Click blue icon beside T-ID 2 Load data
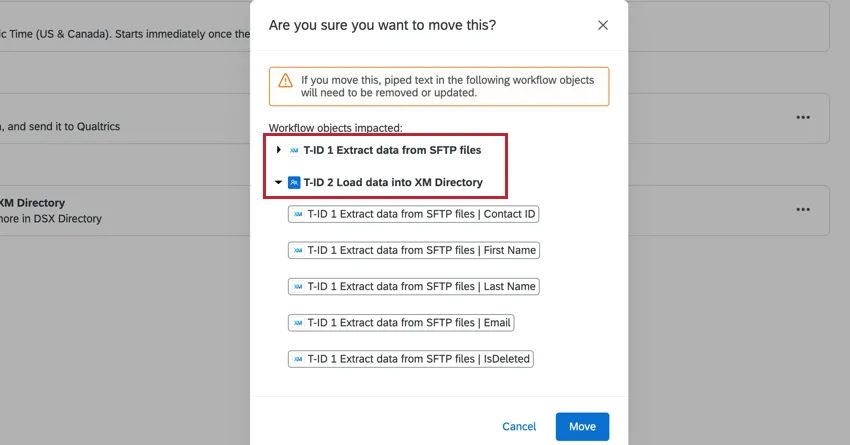The height and width of the screenshot is (445, 850). [x=294, y=183]
